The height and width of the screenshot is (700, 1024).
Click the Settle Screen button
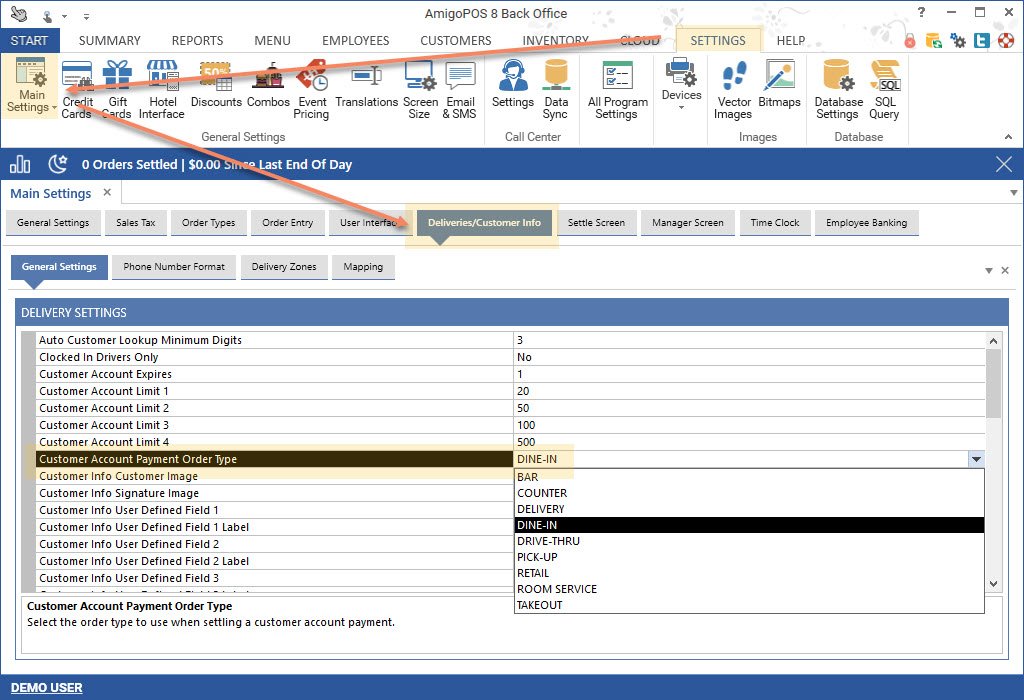[596, 223]
